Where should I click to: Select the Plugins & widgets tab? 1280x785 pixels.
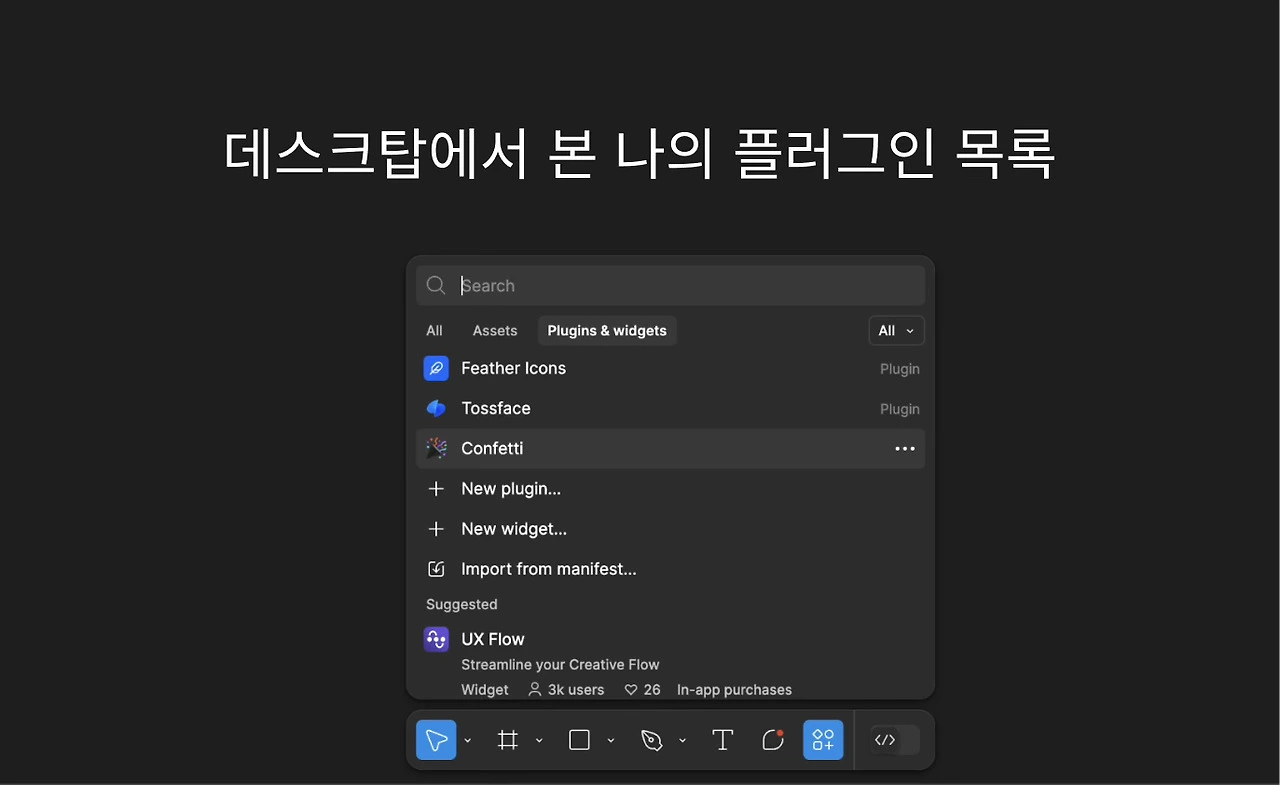point(607,331)
